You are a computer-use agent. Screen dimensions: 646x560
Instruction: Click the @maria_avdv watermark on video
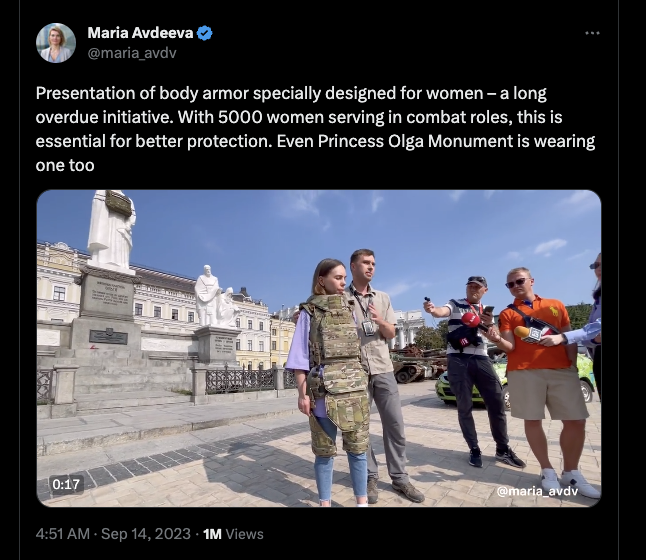[537, 491]
